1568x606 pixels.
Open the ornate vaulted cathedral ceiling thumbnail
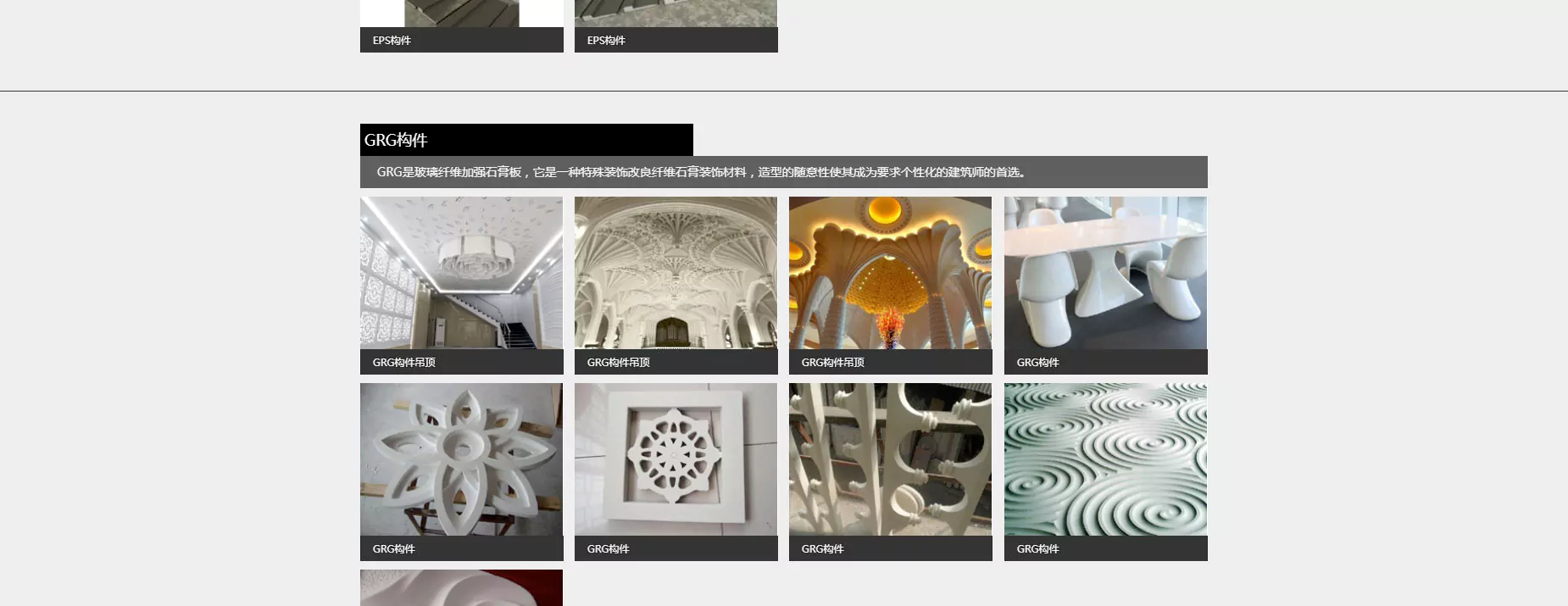pyautogui.click(x=676, y=273)
